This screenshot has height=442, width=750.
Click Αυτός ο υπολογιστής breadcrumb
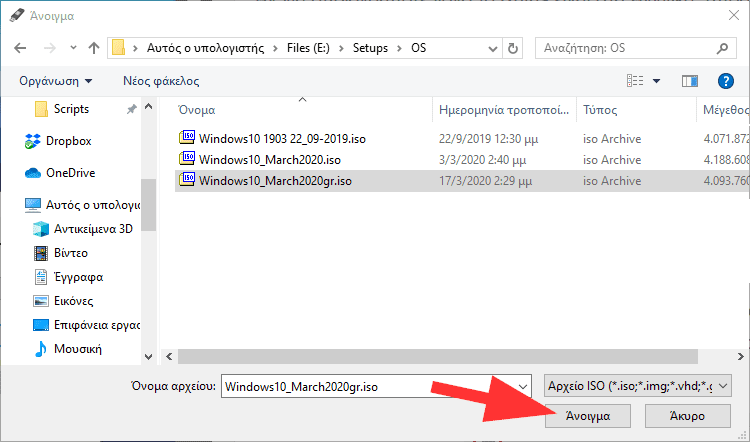pyautogui.click(x=205, y=48)
